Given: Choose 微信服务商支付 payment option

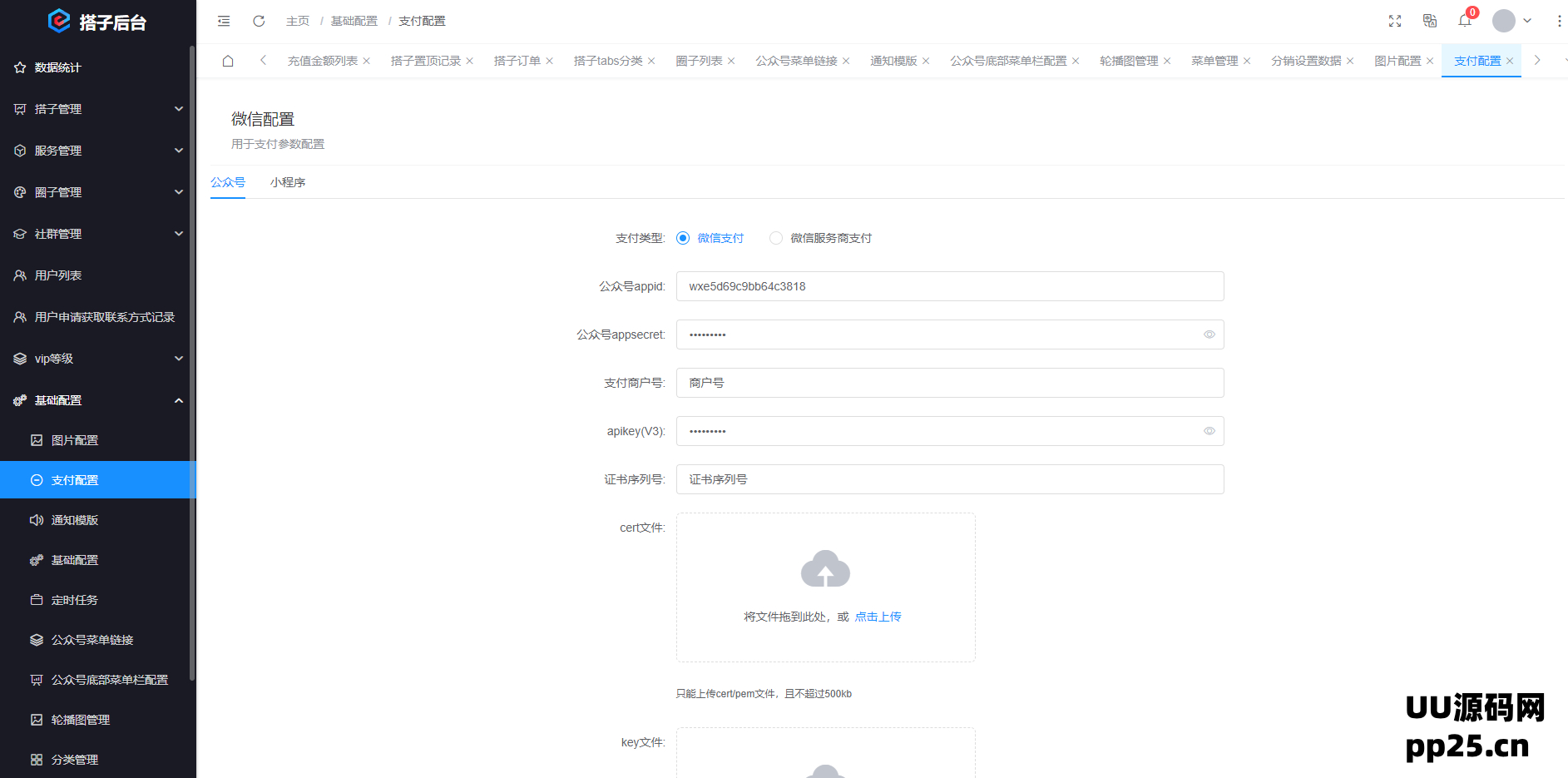Looking at the screenshot, I should [776, 238].
